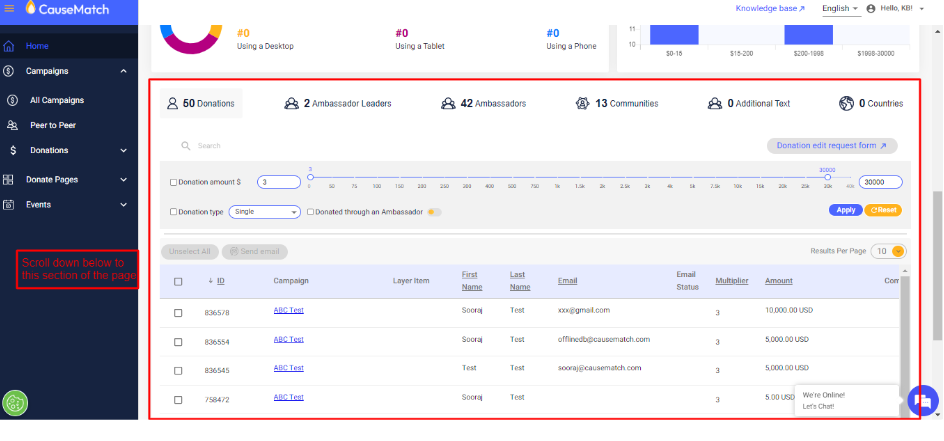Click the Apply filter button
Image resolution: width=944 pixels, height=441 pixels.
[x=846, y=210]
